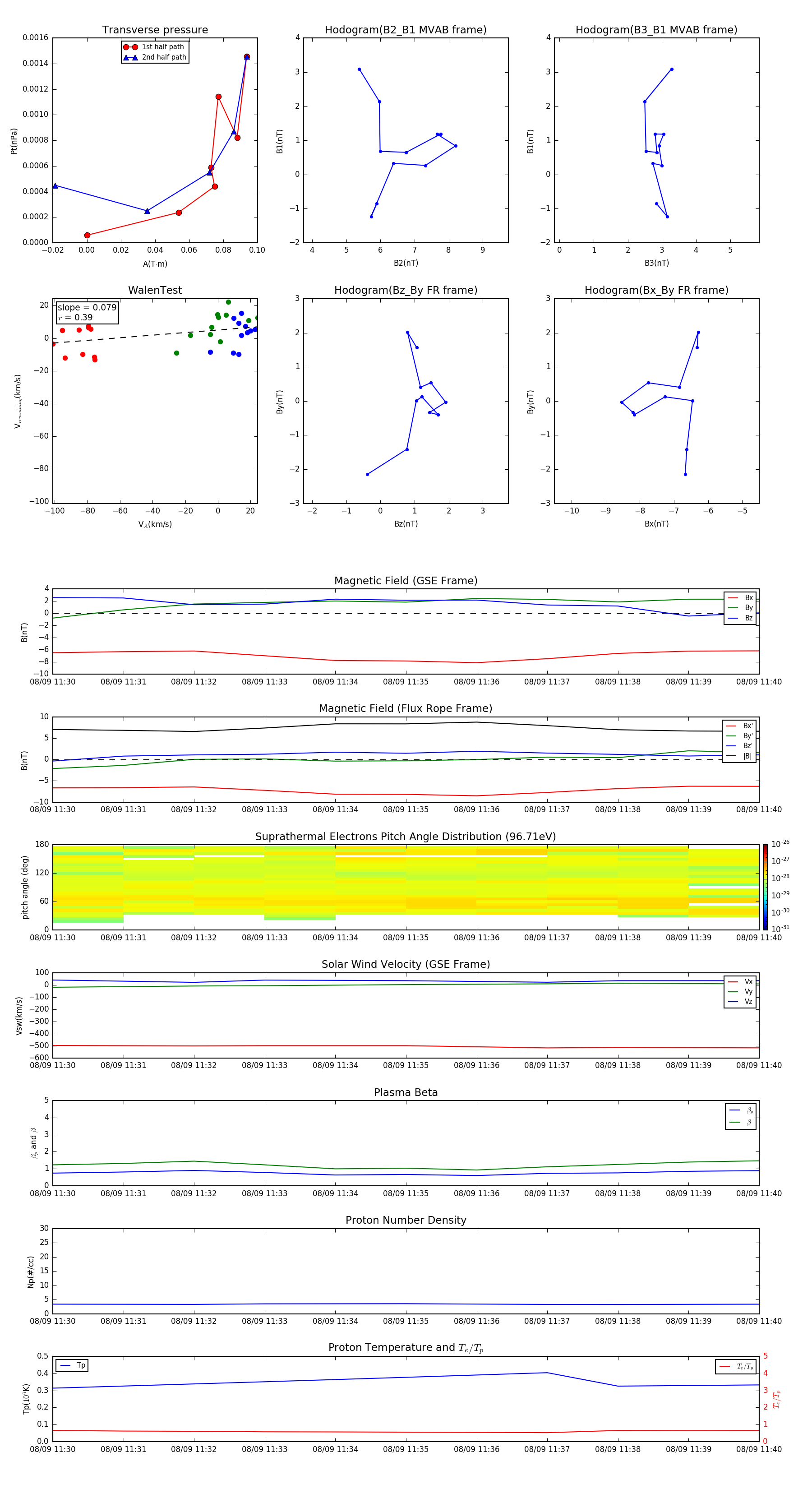Select the "Proton Temperature and Te/Tp" title

(x=406, y=1348)
